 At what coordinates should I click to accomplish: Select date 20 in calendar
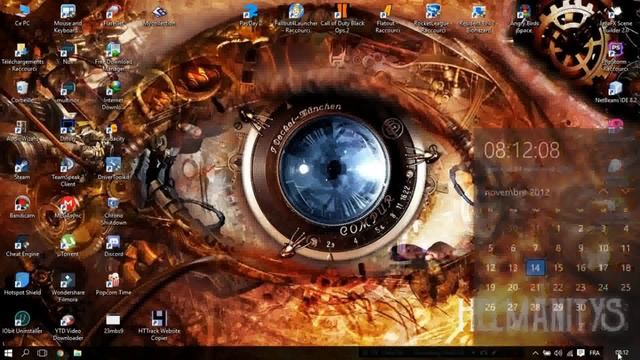513,287
